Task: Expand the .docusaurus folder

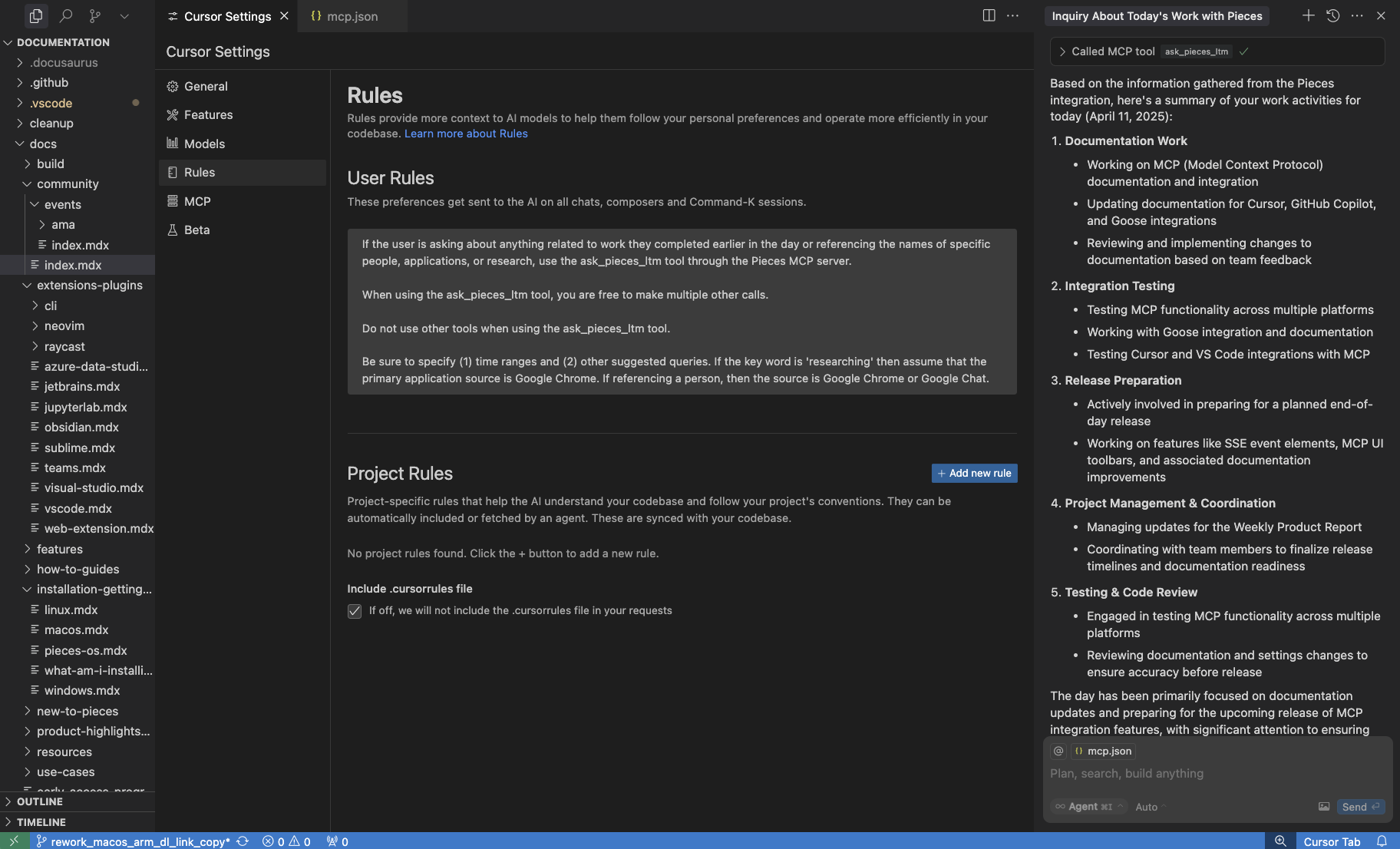Action: [x=78, y=62]
